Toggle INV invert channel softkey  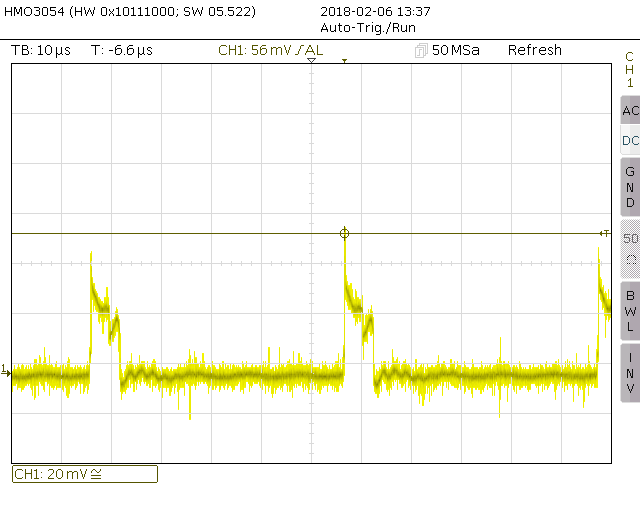(x=630, y=373)
